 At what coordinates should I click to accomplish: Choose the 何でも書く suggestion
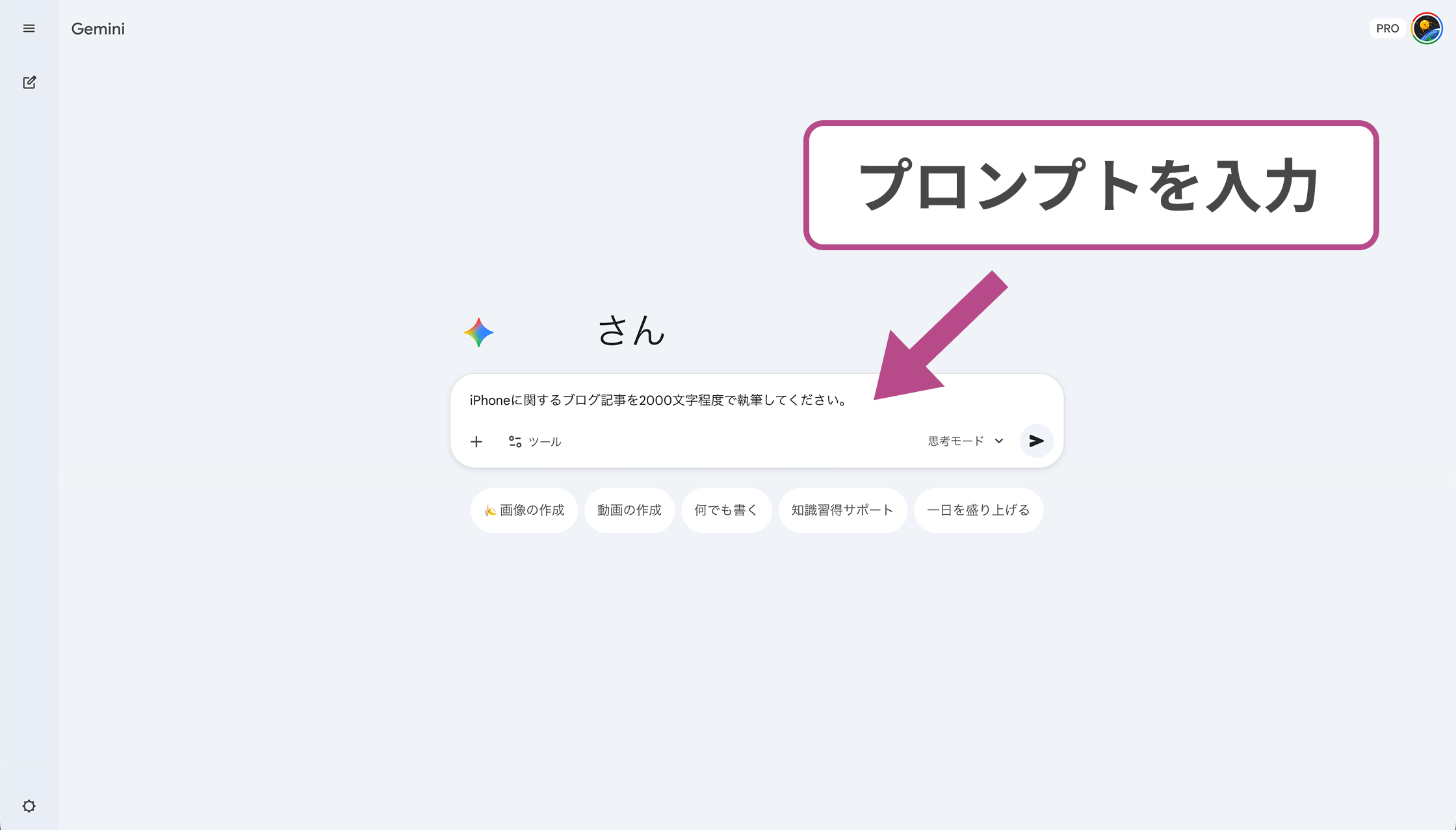pos(726,510)
